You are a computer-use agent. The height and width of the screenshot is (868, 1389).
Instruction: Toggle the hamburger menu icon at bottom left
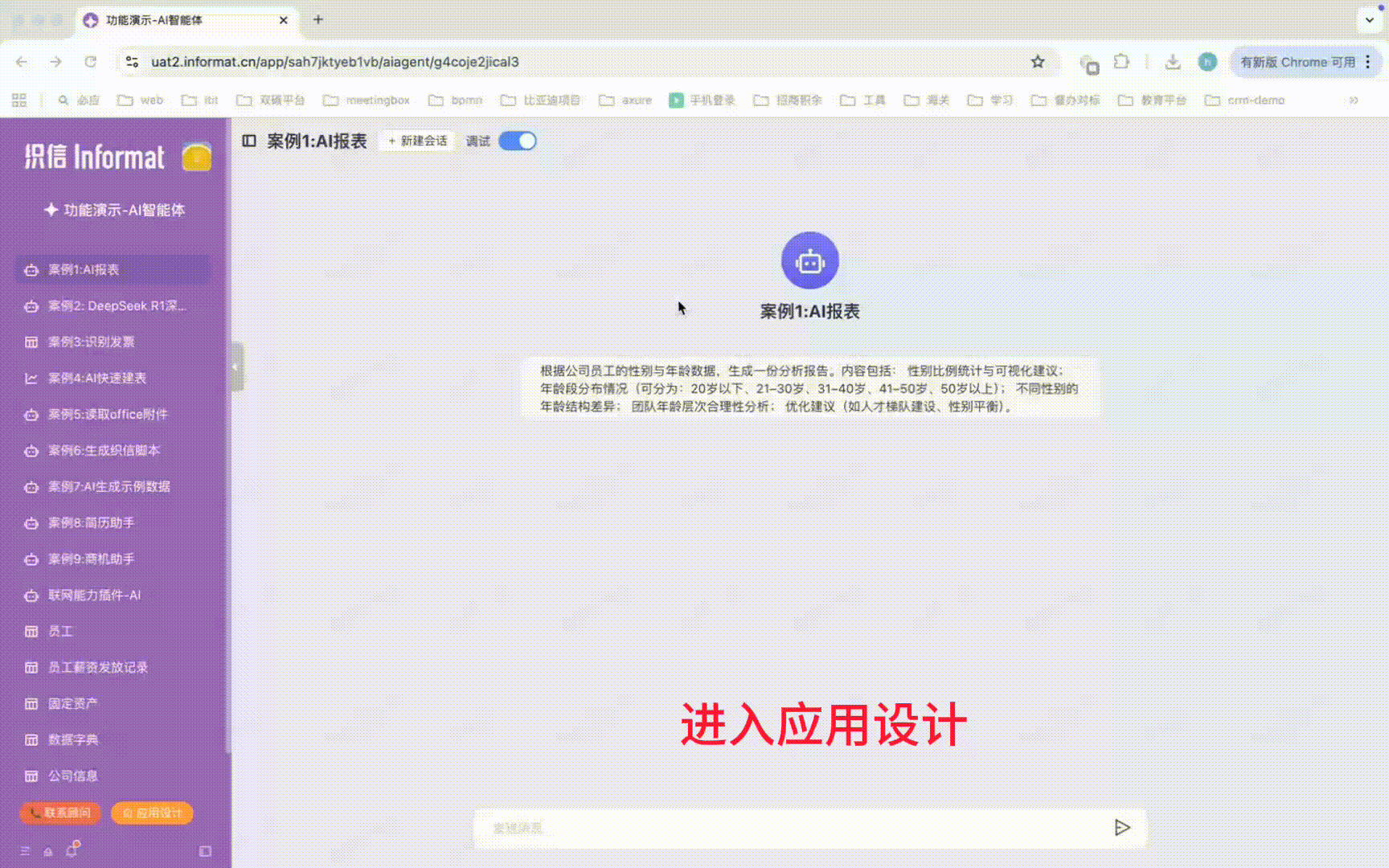click(24, 850)
